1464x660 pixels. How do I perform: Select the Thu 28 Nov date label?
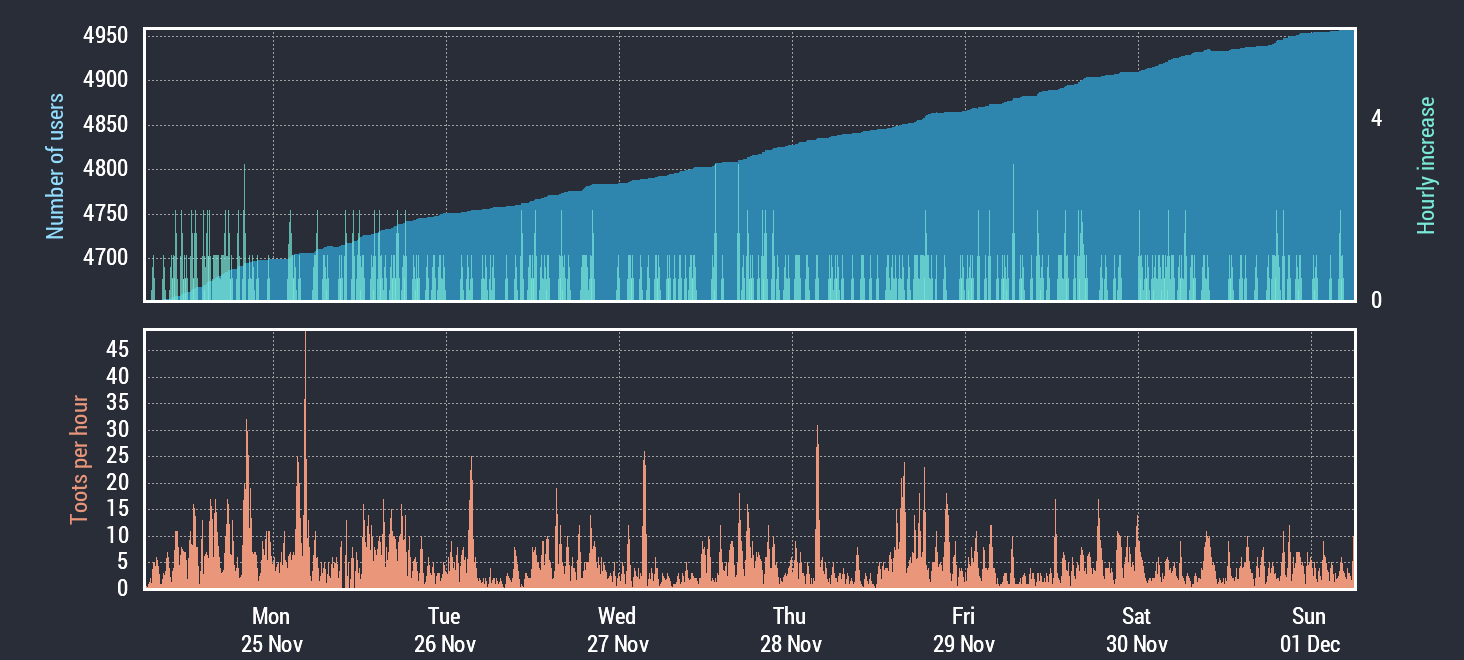[x=790, y=630]
